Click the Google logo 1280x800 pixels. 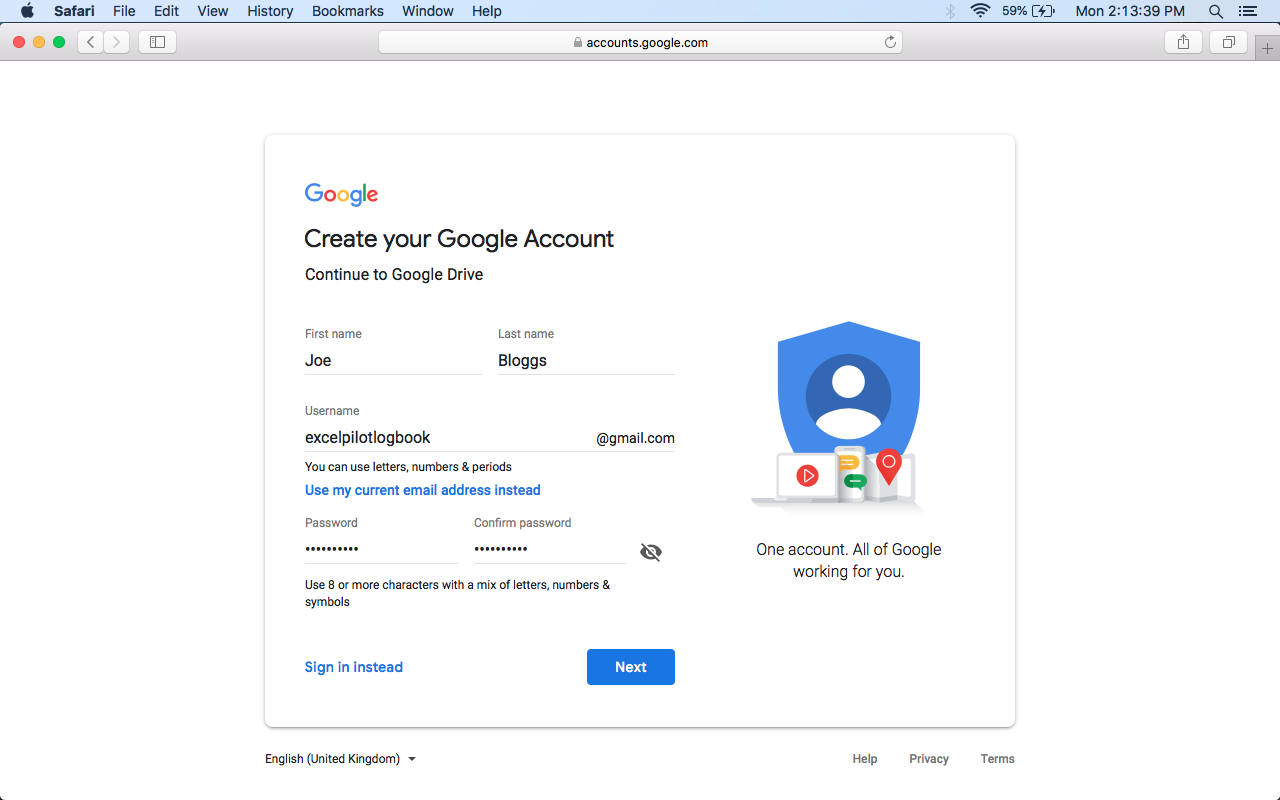(x=341, y=194)
